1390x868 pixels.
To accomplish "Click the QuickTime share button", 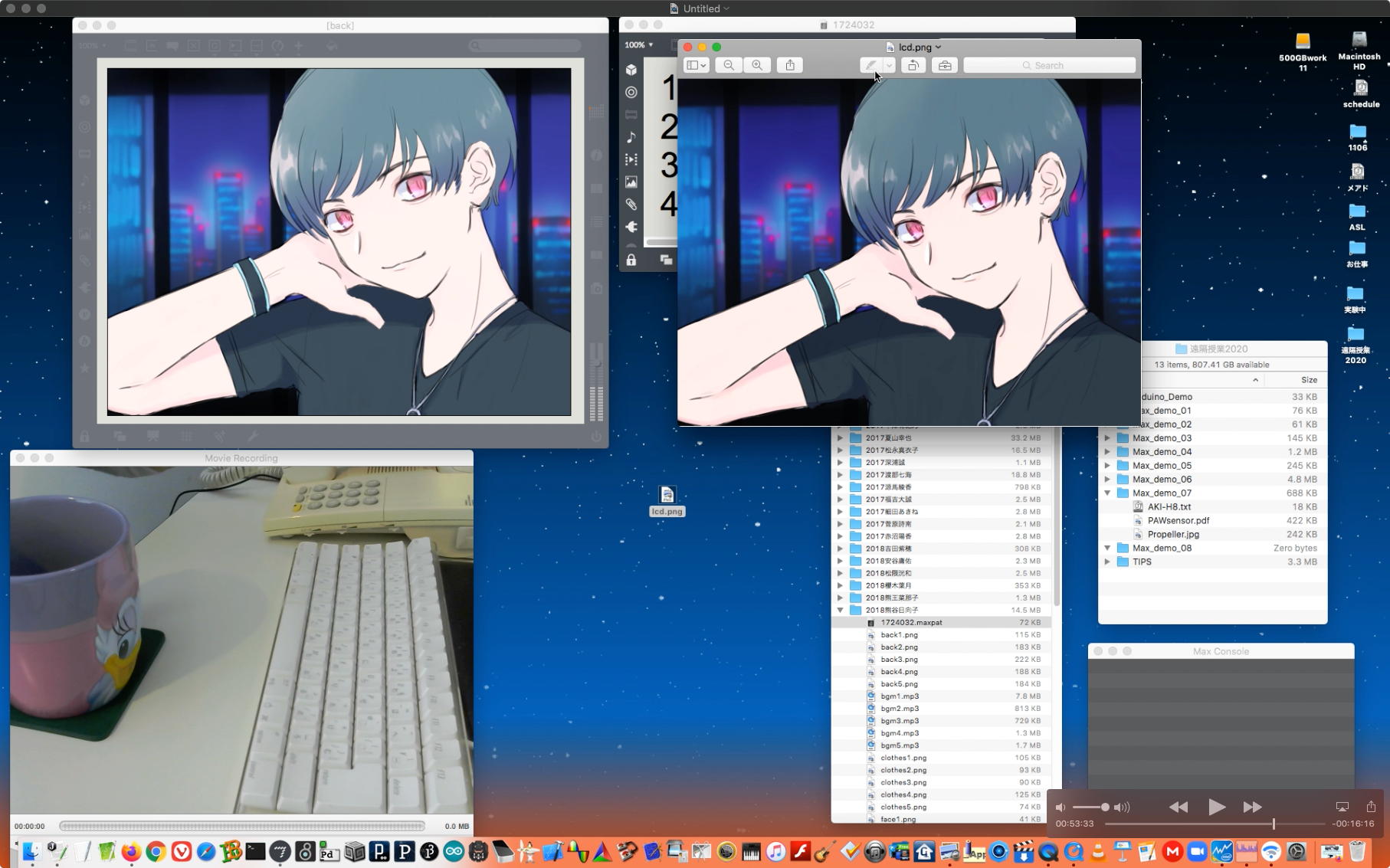I will [x=1371, y=807].
